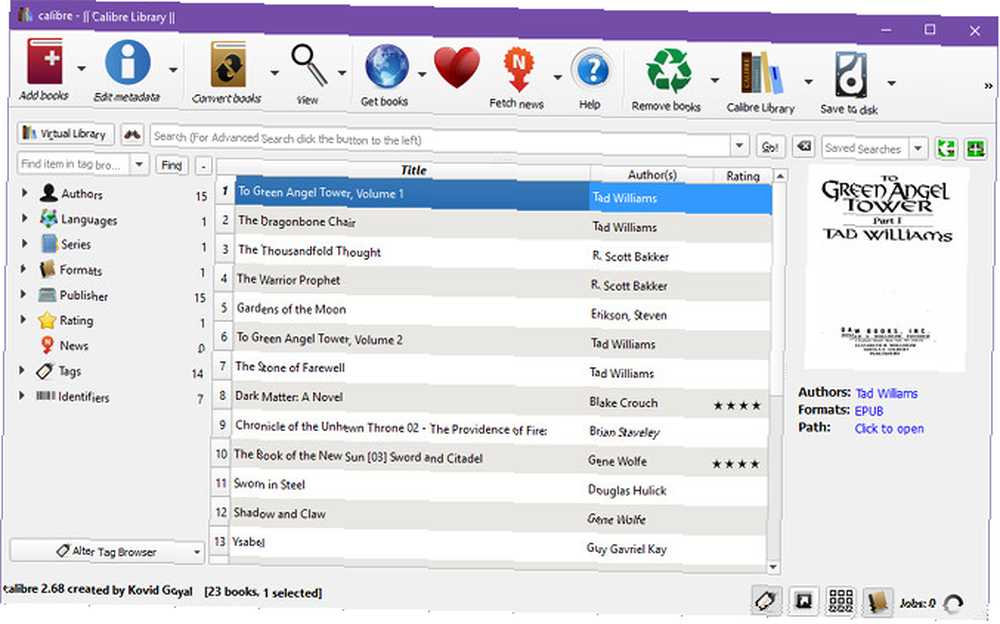
Task: Open the EPUB format link
Action: tap(869, 411)
